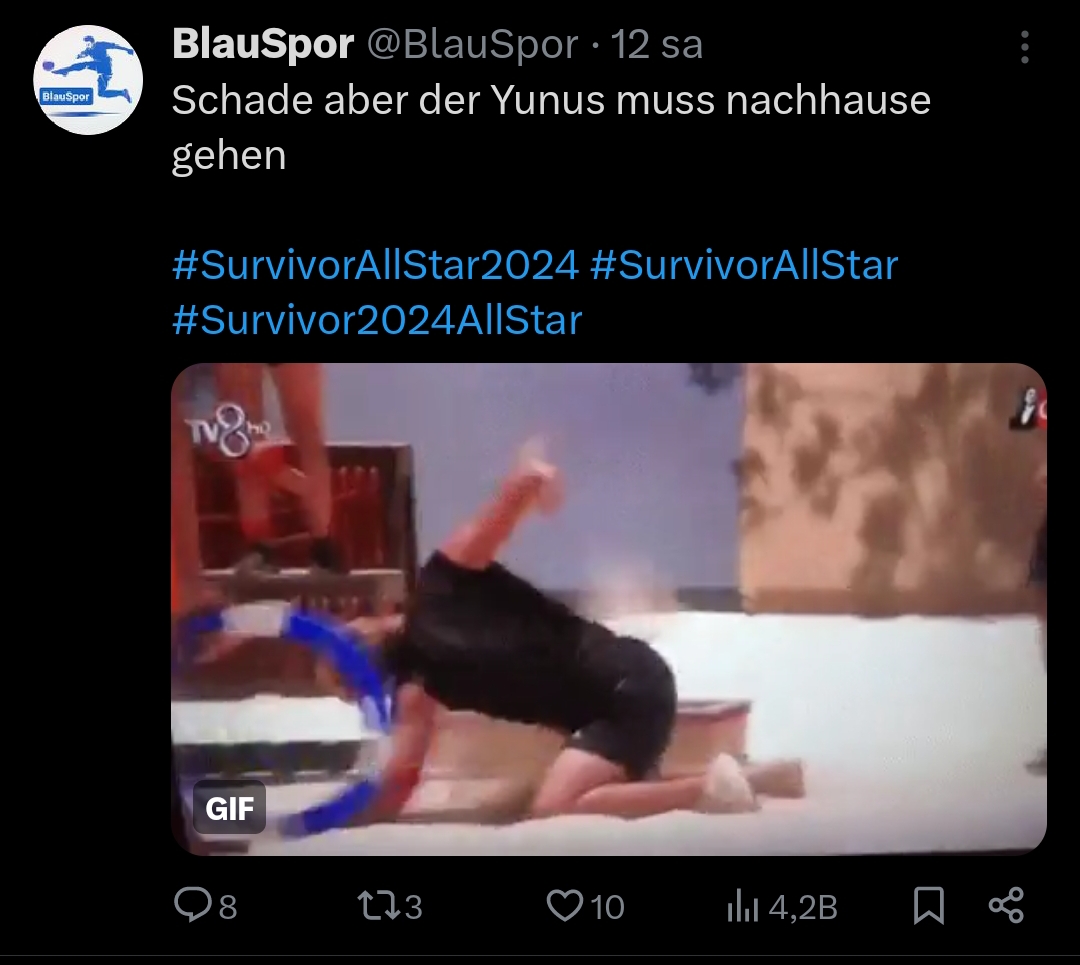Screen dimensions: 1080x965
Task: Open the view analytics bar chart icon
Action: [742, 906]
